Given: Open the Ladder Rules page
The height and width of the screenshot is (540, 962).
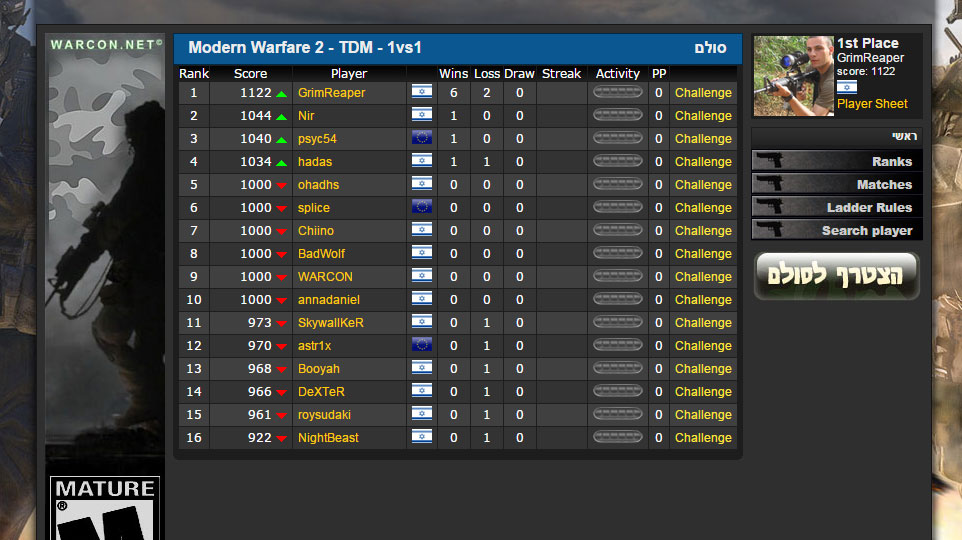Looking at the screenshot, I should tap(837, 207).
